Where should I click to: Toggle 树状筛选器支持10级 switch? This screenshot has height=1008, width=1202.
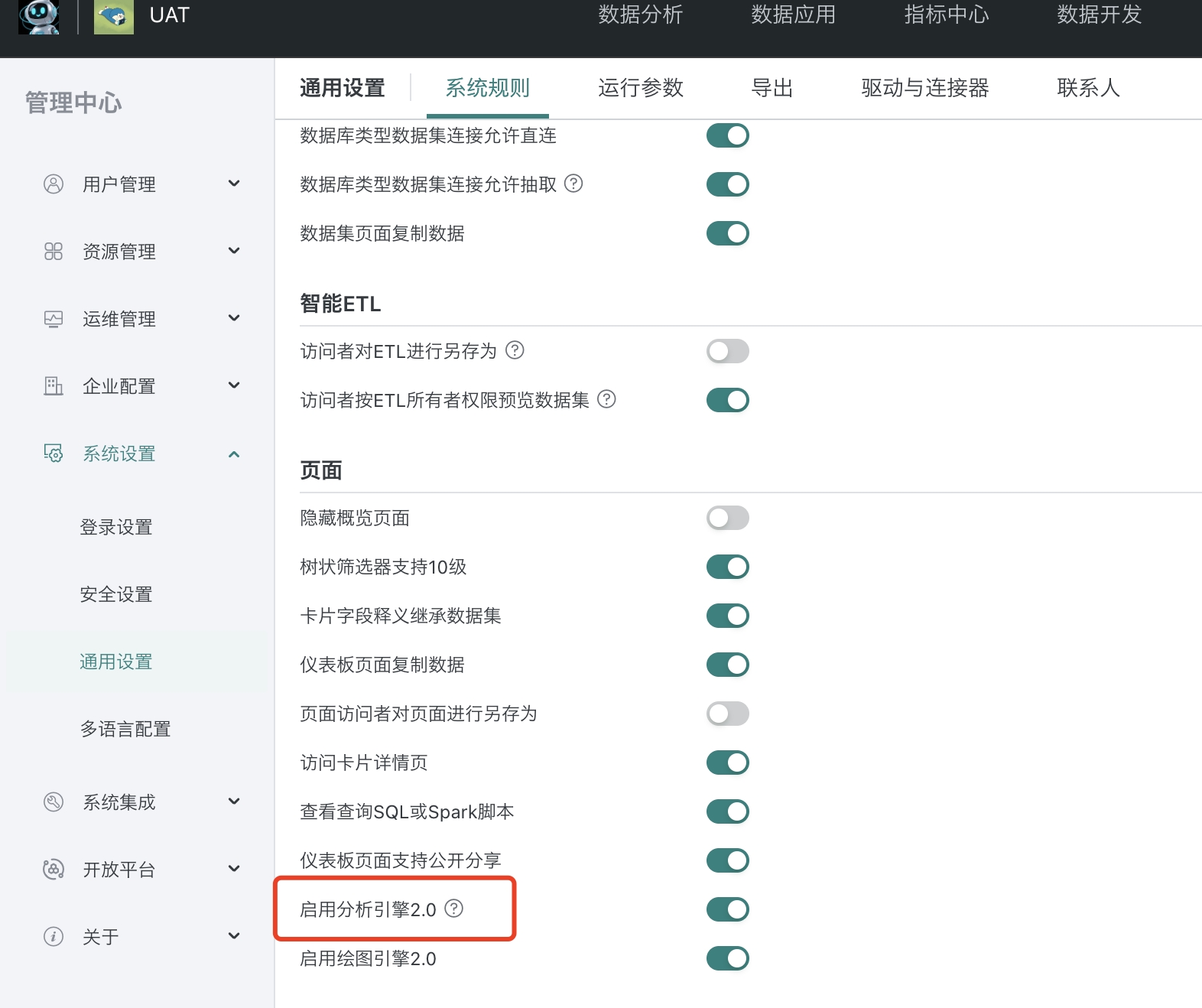pos(728,567)
